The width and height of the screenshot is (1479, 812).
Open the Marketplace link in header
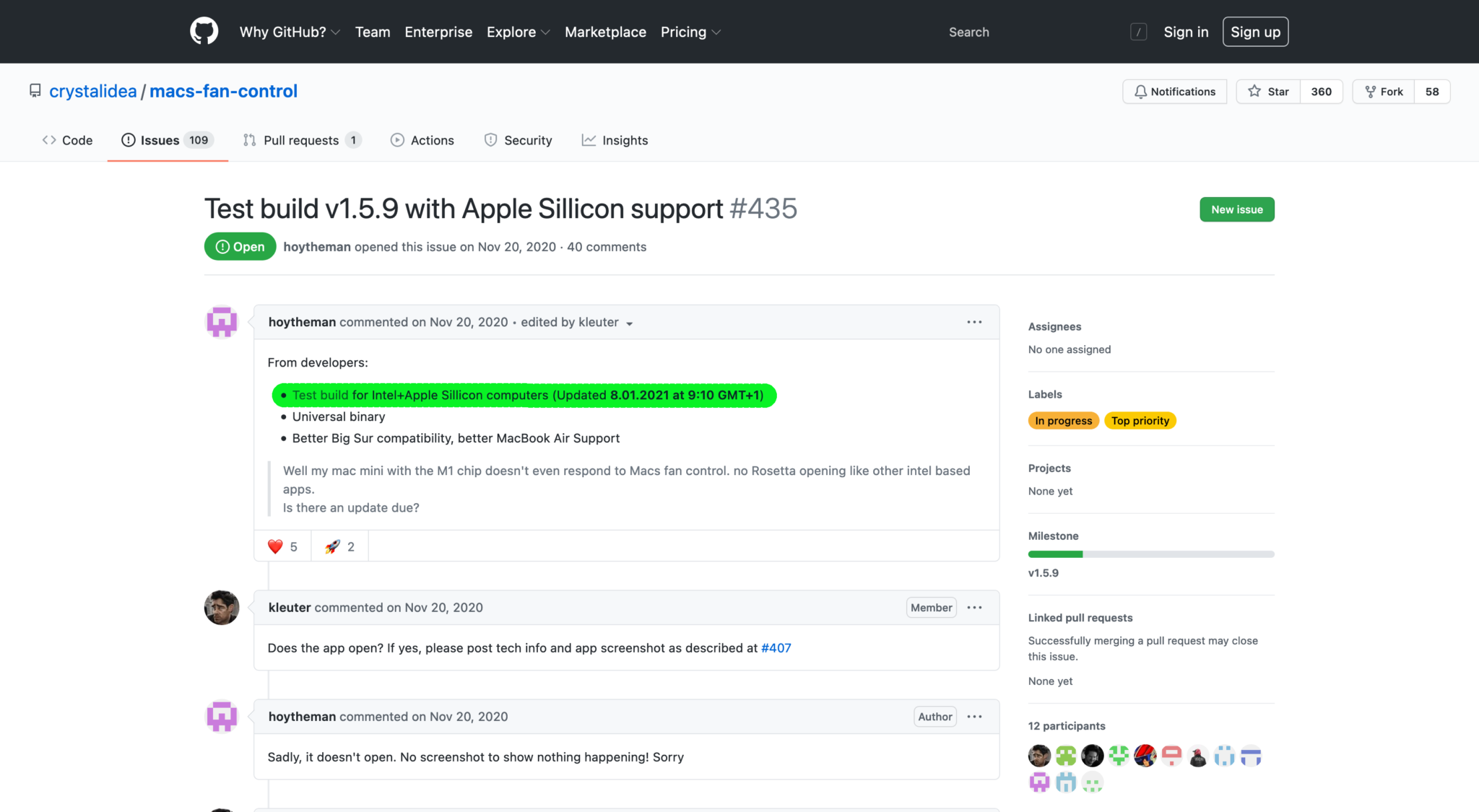tap(605, 32)
